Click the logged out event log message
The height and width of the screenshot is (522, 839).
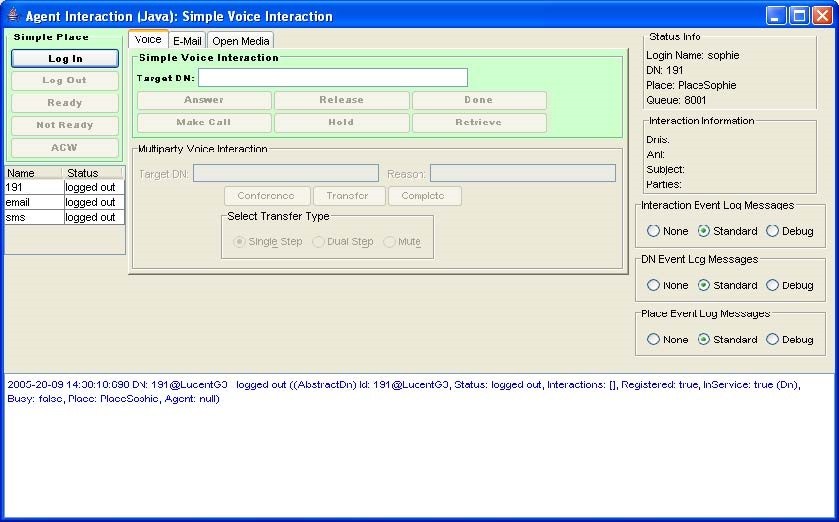[x=403, y=392]
